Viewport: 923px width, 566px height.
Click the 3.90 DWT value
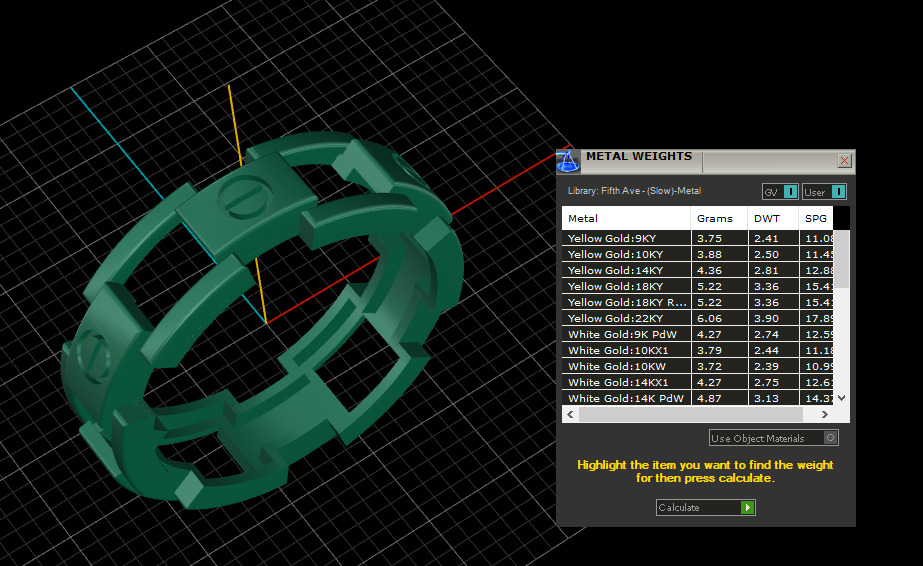(x=766, y=318)
